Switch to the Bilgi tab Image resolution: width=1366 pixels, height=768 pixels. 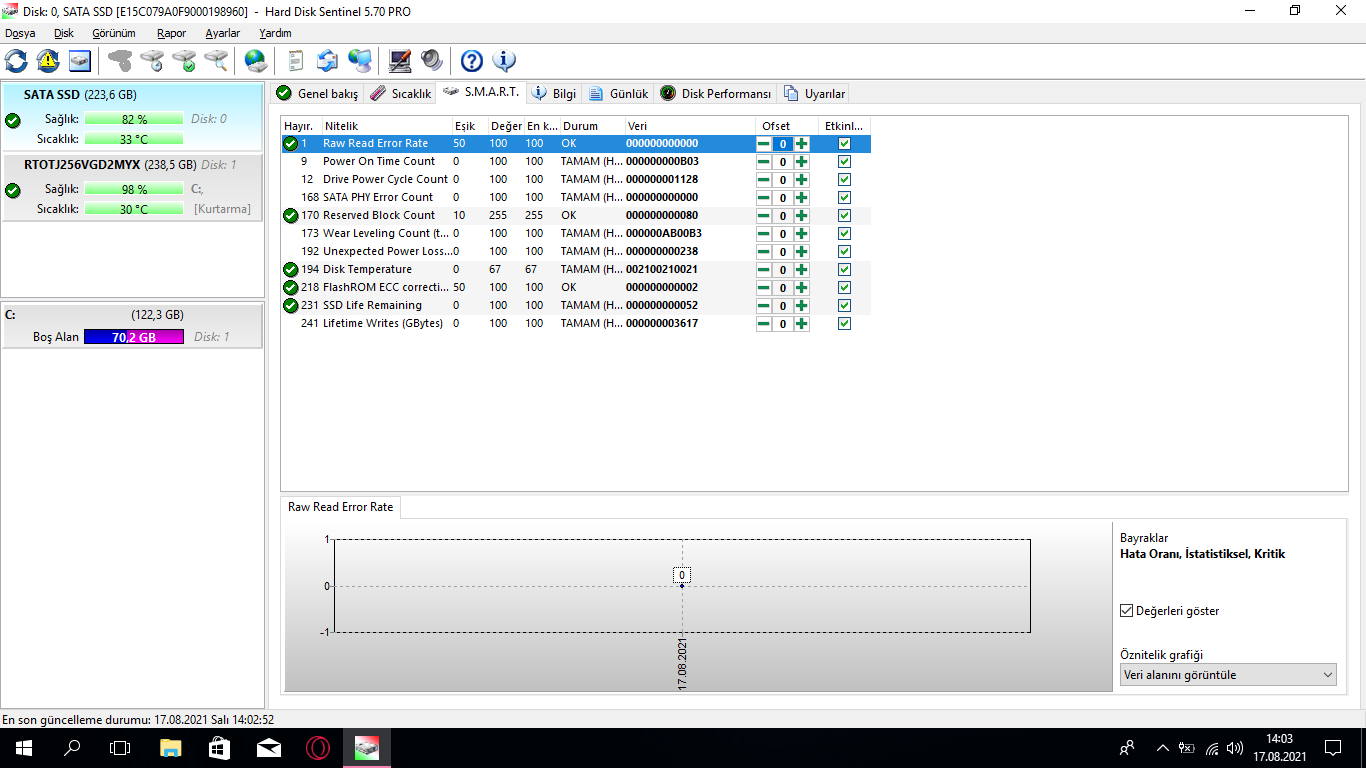click(554, 94)
